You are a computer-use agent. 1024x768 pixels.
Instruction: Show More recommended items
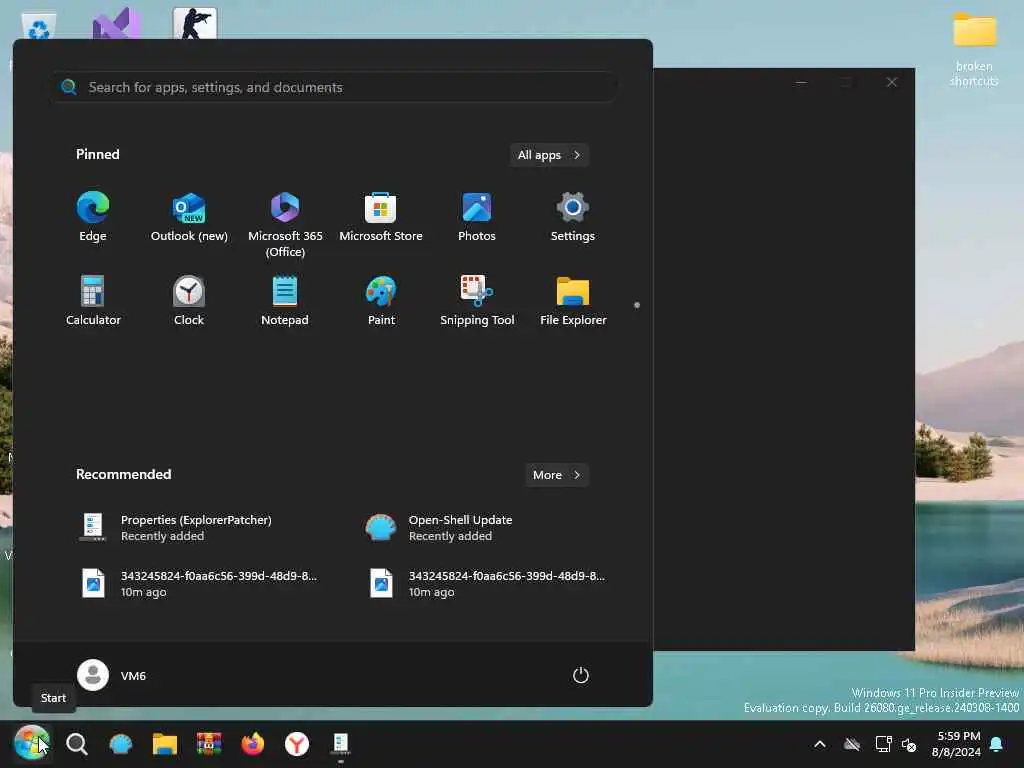(x=557, y=475)
